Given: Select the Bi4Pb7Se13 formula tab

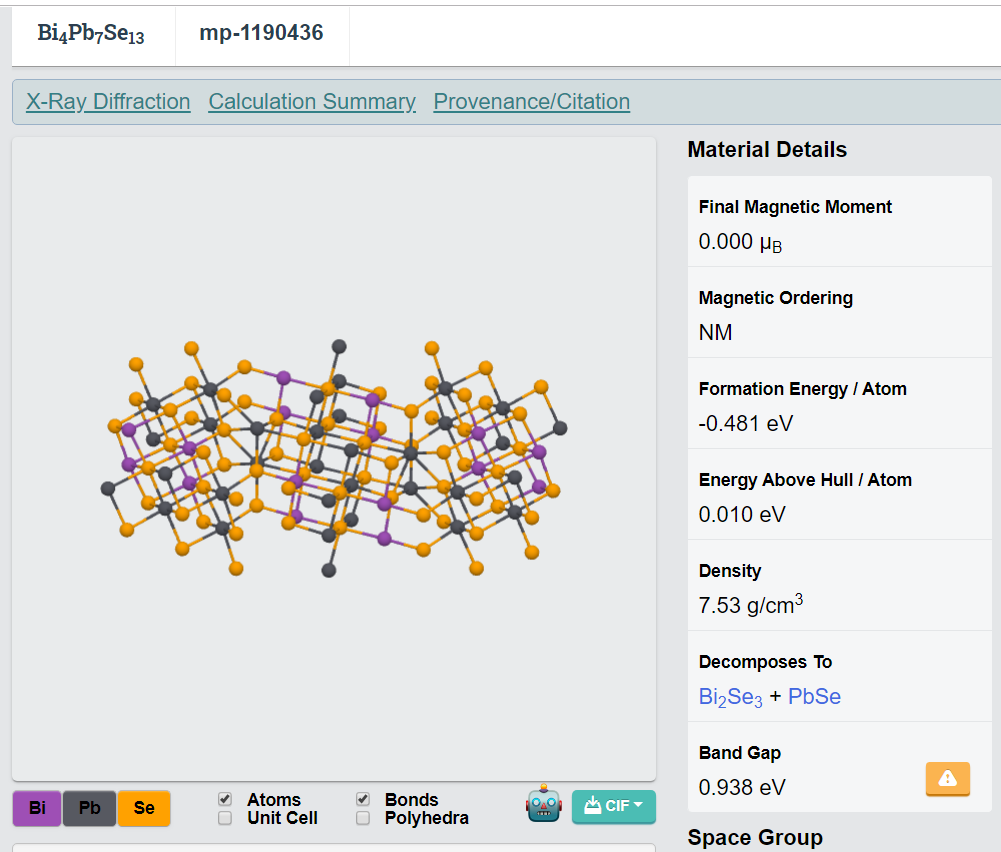Looking at the screenshot, I should 91,33.
